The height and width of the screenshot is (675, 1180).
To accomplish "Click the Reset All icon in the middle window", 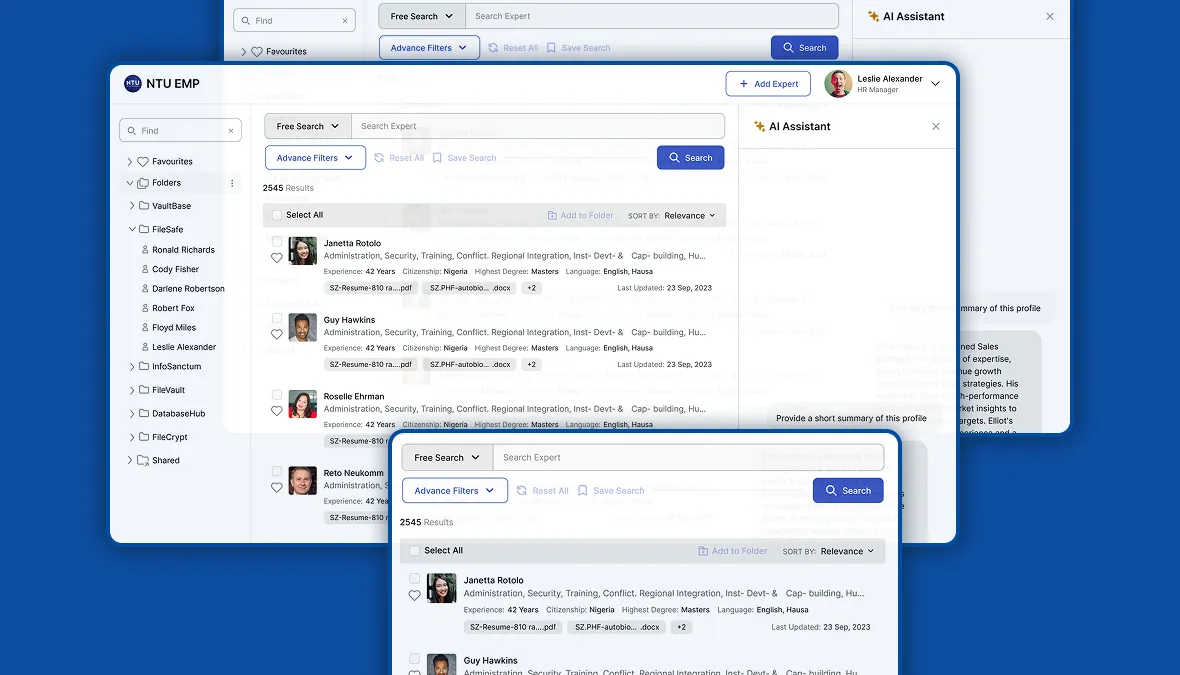I will tap(379, 158).
